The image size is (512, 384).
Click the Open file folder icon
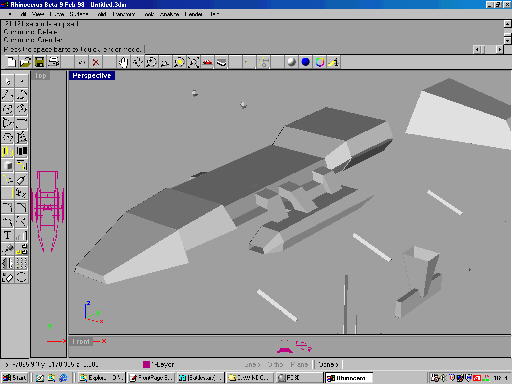pos(25,62)
